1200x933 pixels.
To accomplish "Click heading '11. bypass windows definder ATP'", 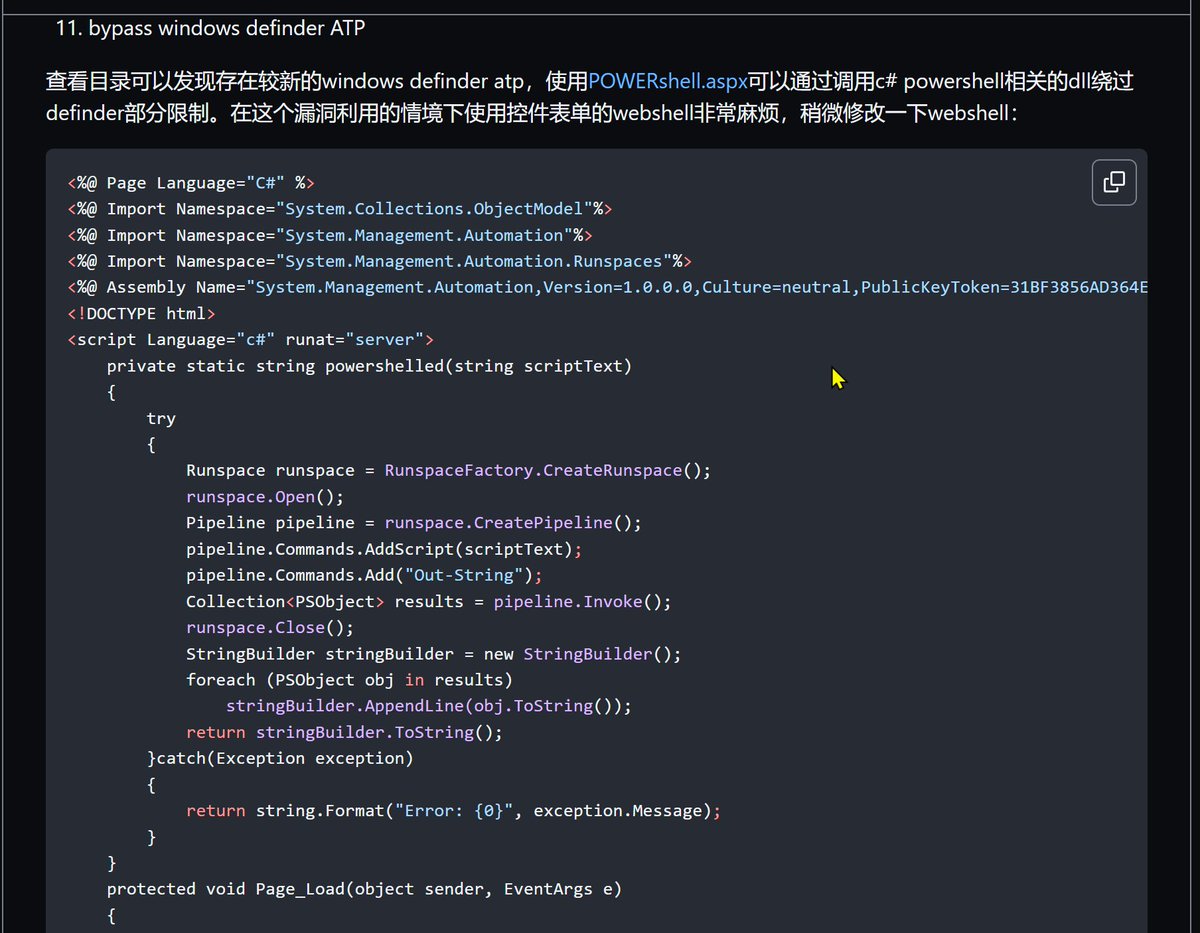I will [x=210, y=28].
